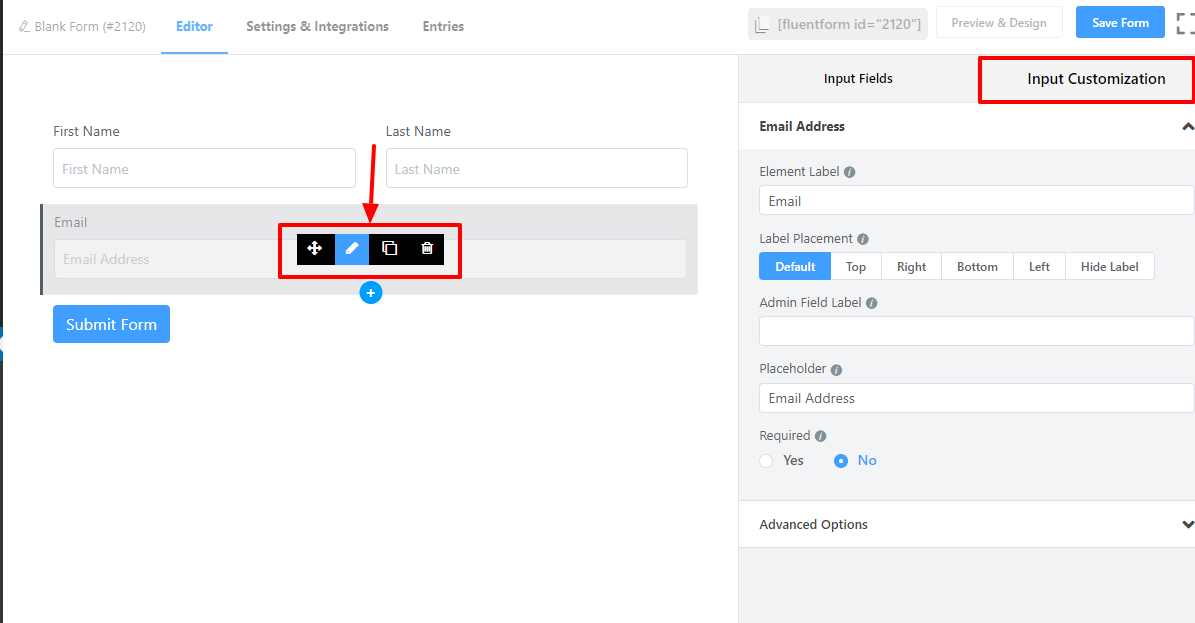1195x623 pixels.
Task: Click info icon next to Placeholder
Action: pos(836,370)
